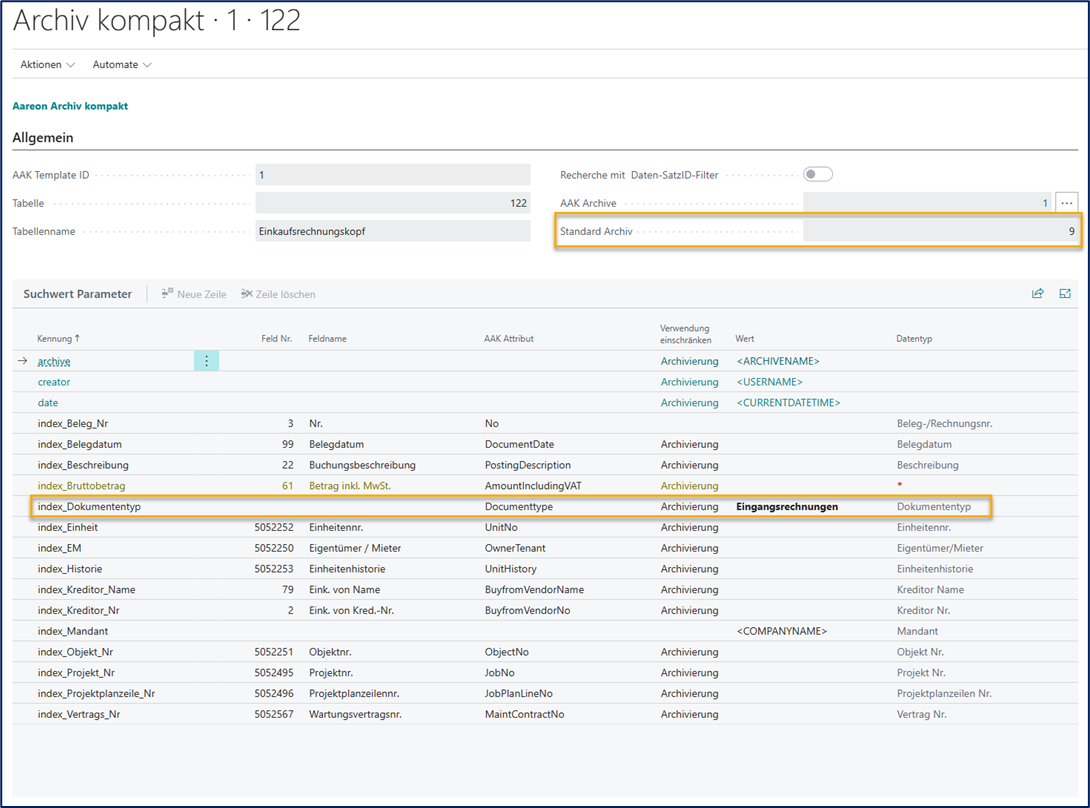Expand the Suchwert Parameter section to full view
The image size is (1090, 808).
pos(1065,294)
